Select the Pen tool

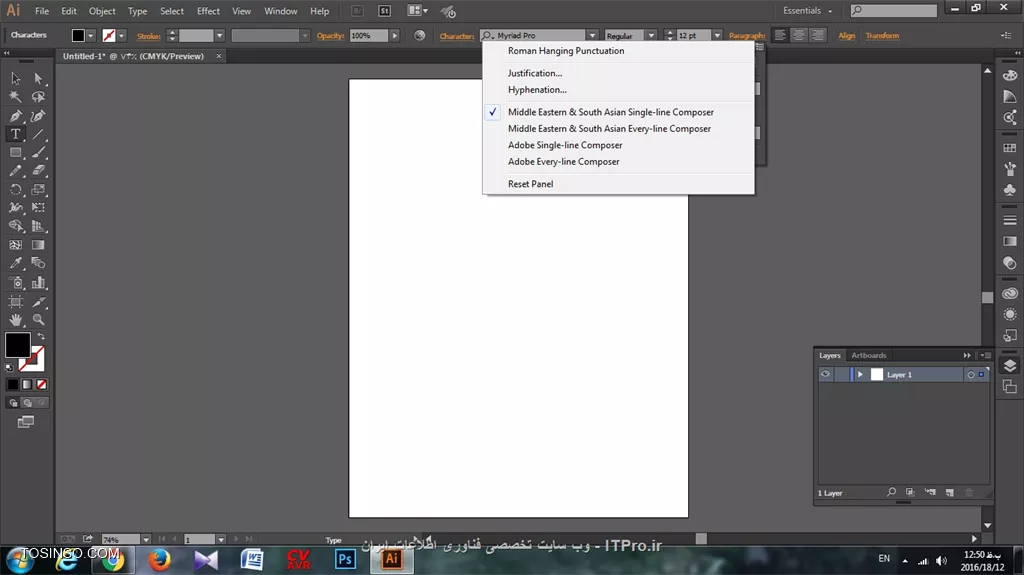tap(16, 116)
